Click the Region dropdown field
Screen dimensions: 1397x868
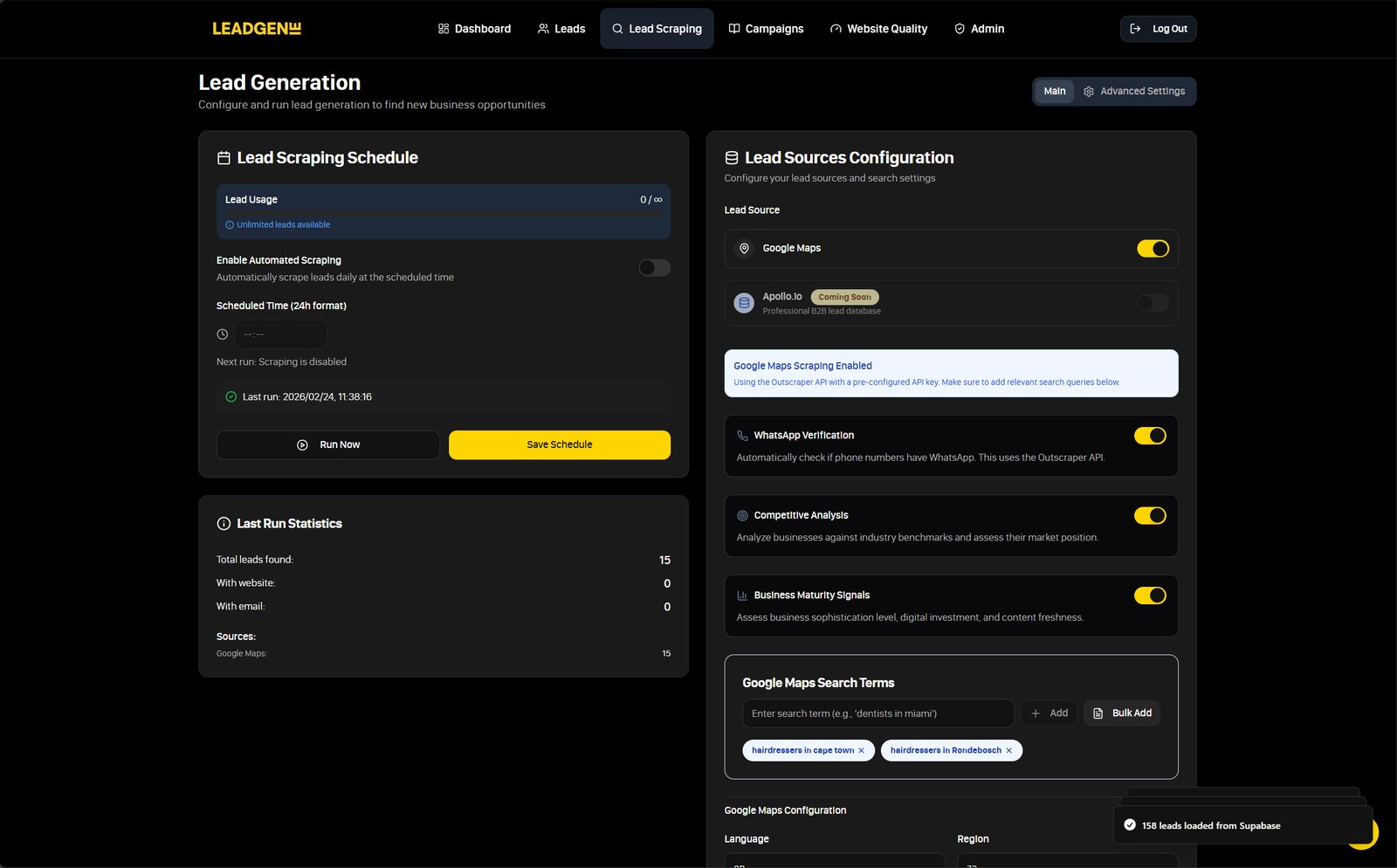1068,861
